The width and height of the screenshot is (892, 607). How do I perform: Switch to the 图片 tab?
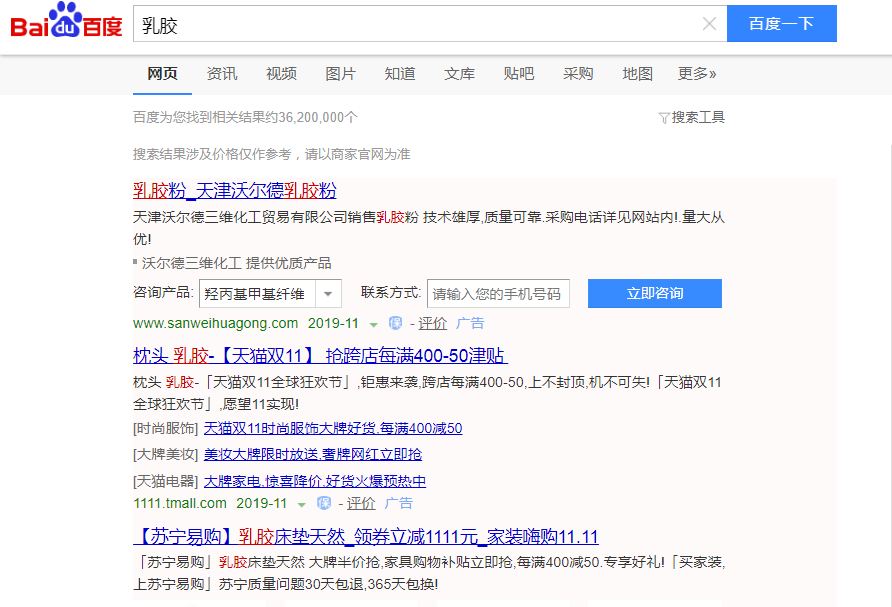click(340, 74)
